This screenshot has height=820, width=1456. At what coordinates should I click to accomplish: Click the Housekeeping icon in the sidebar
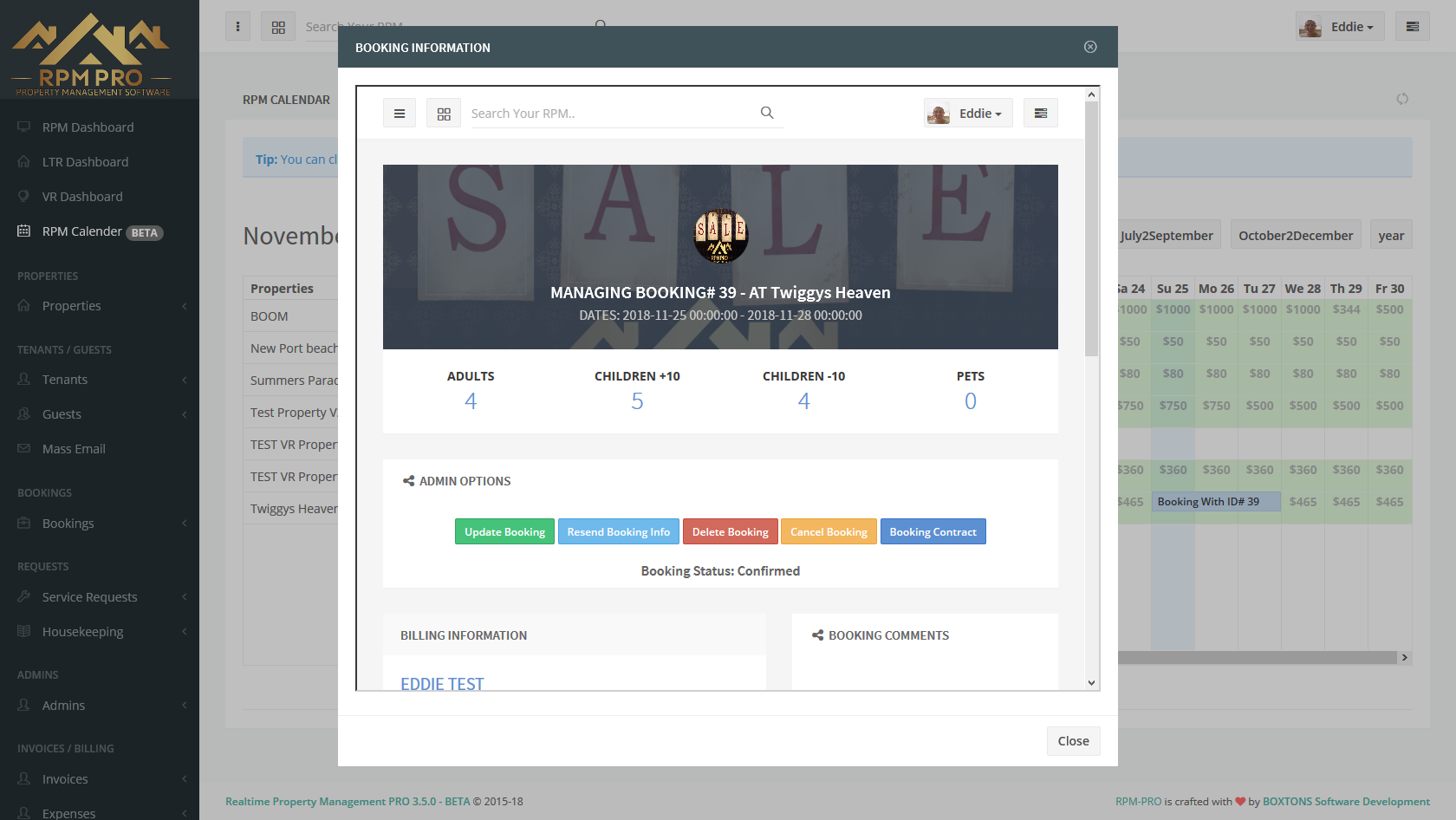click(24, 632)
